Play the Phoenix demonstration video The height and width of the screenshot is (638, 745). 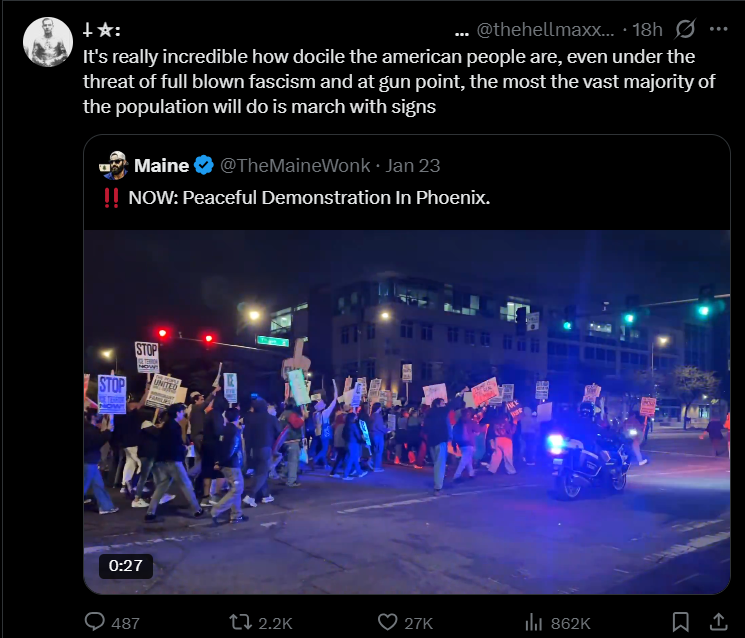(x=407, y=412)
